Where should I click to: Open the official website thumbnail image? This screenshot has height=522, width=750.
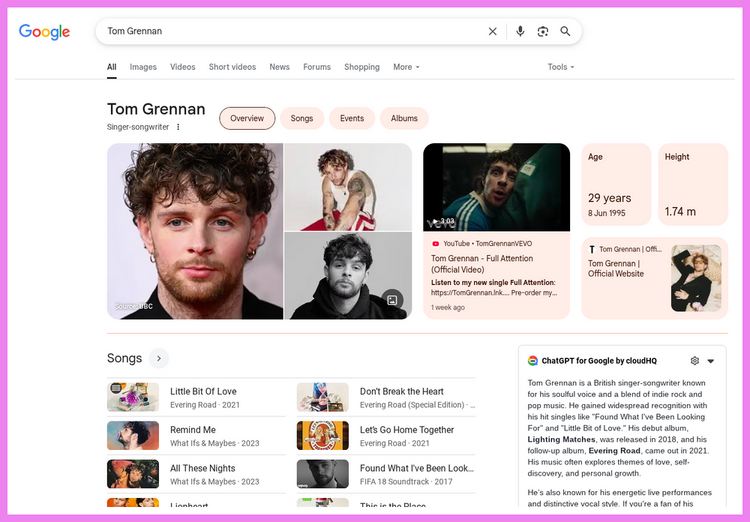tap(696, 278)
